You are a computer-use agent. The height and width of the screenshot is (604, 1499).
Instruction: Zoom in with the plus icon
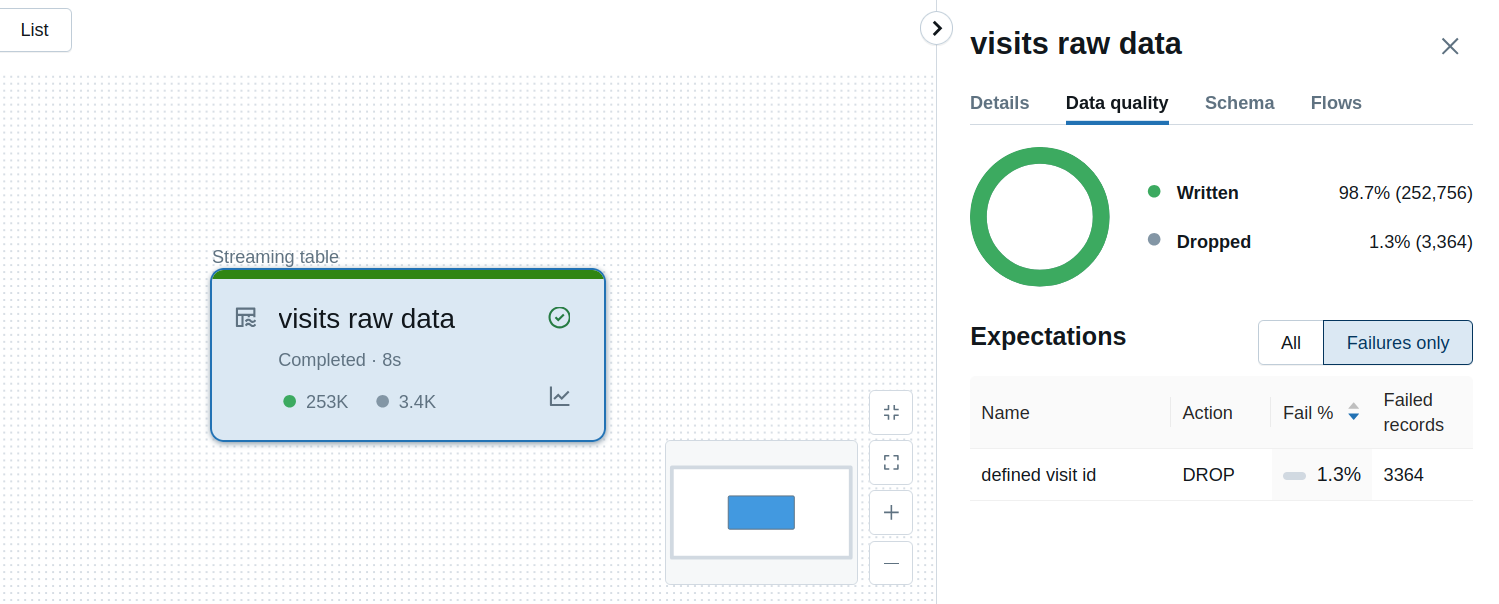[891, 512]
